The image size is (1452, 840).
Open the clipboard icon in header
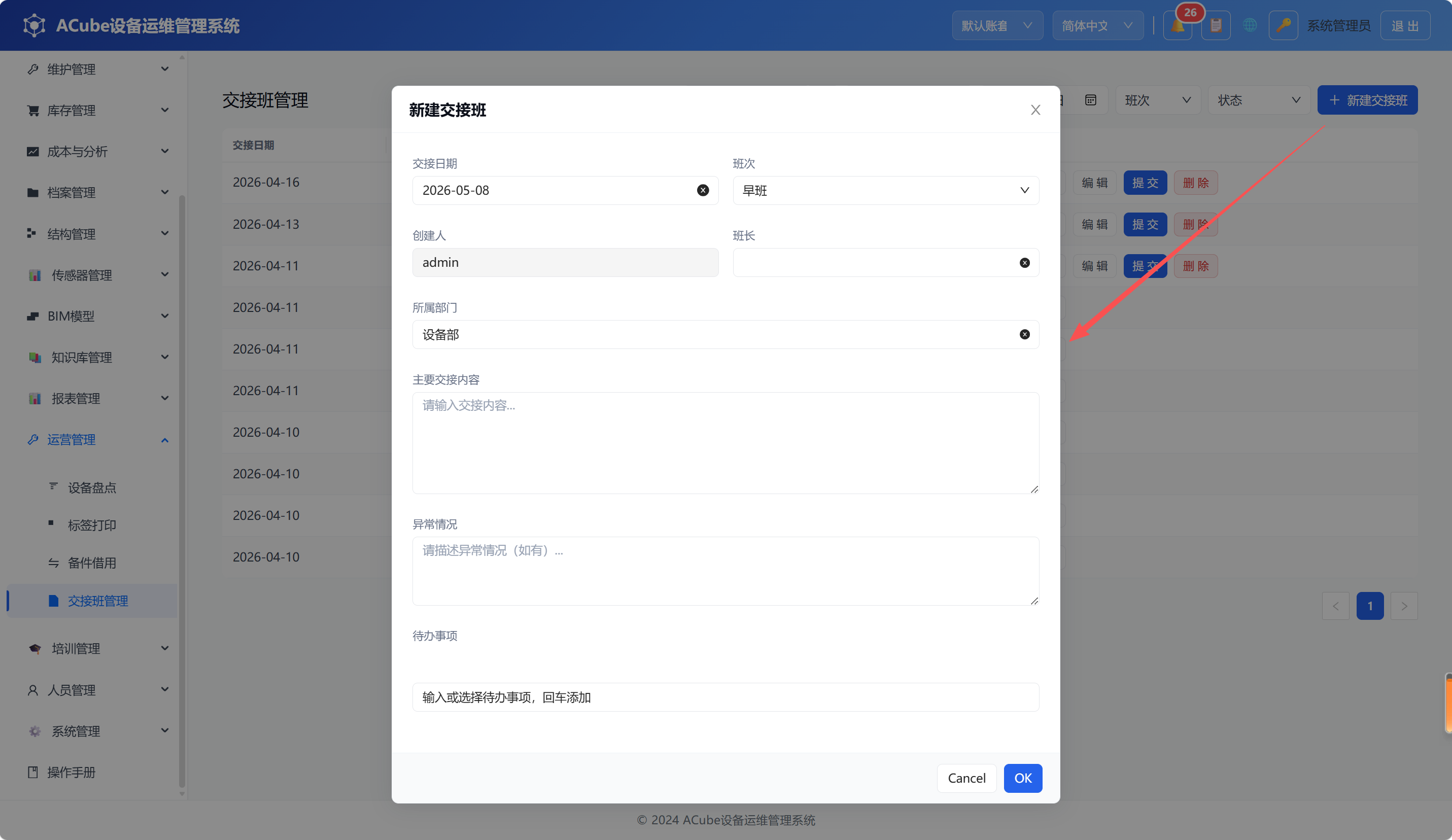pyautogui.click(x=1216, y=26)
